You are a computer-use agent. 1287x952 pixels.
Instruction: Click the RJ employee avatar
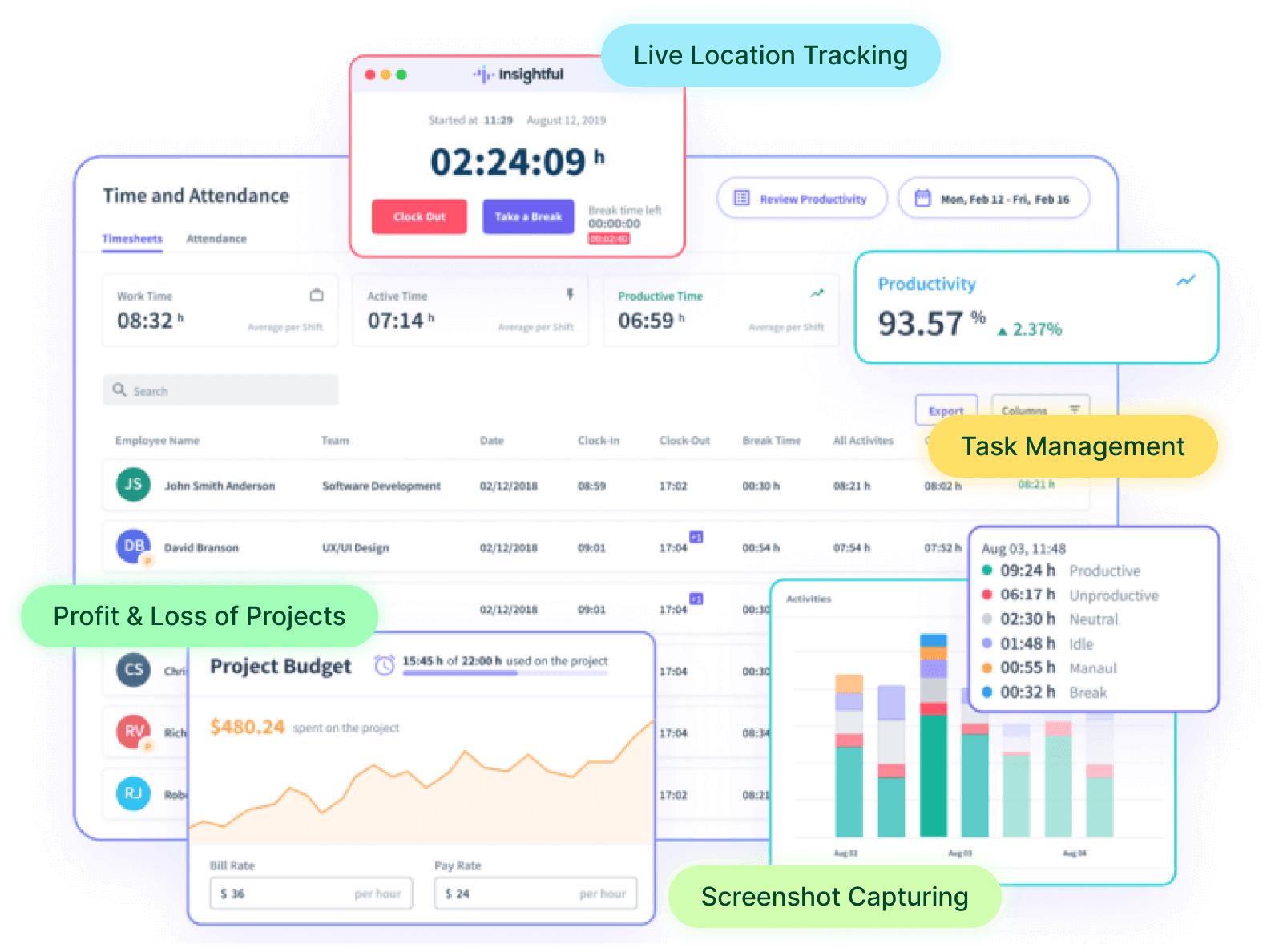click(x=133, y=793)
